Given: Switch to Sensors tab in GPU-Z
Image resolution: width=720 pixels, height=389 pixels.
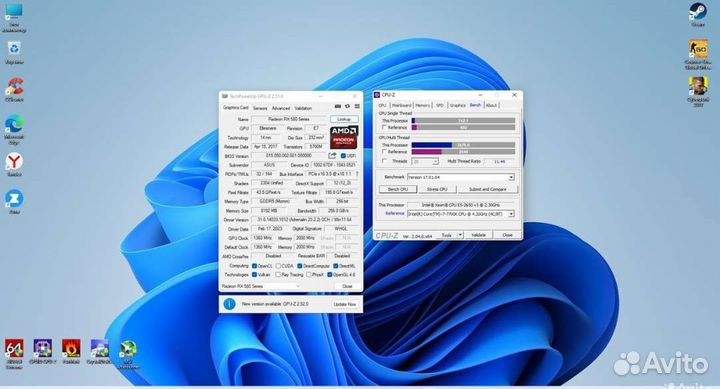Looking at the screenshot, I should 260,108.
